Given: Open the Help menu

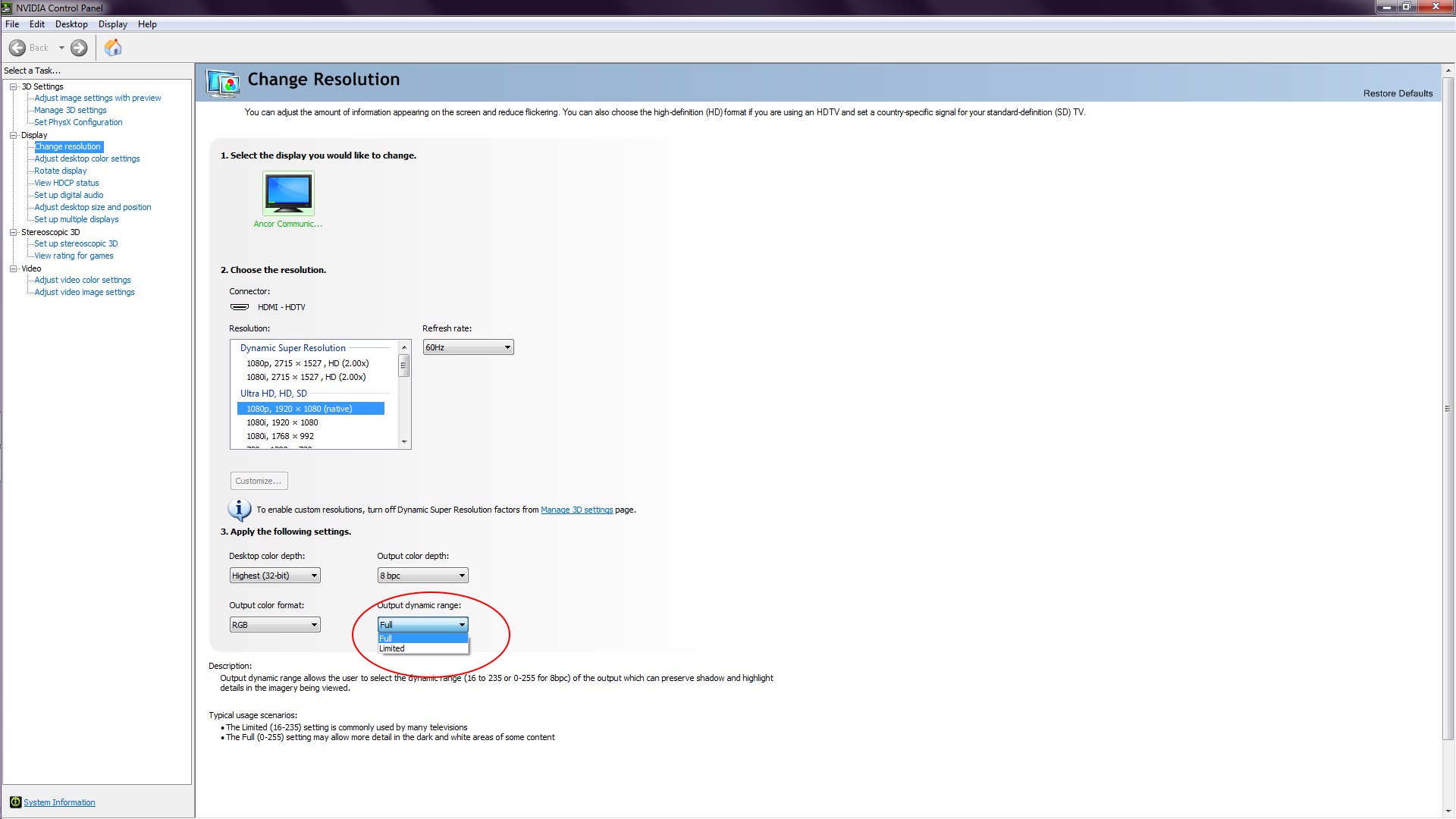Looking at the screenshot, I should pyautogui.click(x=147, y=24).
